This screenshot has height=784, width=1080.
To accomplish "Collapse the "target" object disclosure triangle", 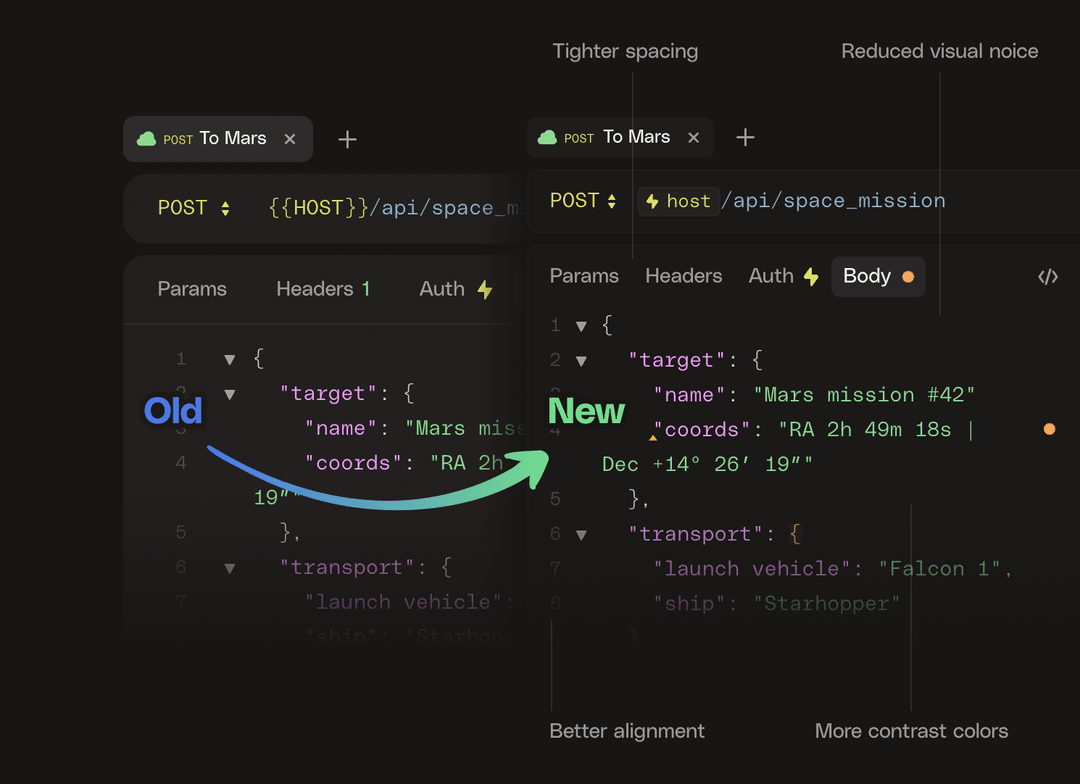I will tap(581, 360).
